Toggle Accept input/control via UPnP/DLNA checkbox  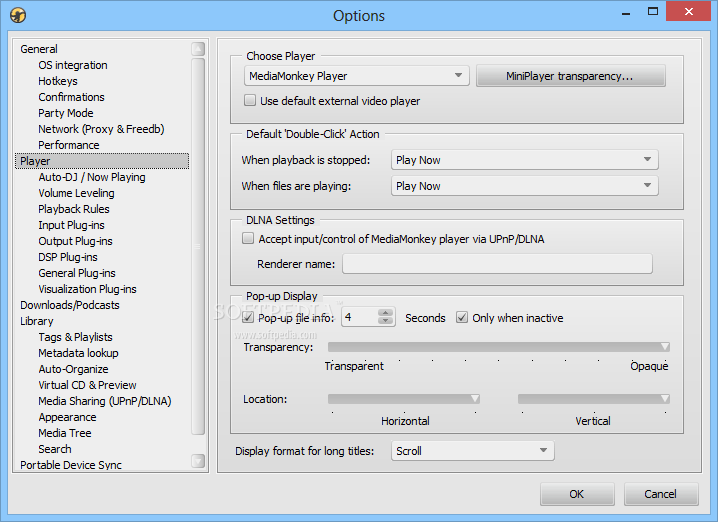248,238
